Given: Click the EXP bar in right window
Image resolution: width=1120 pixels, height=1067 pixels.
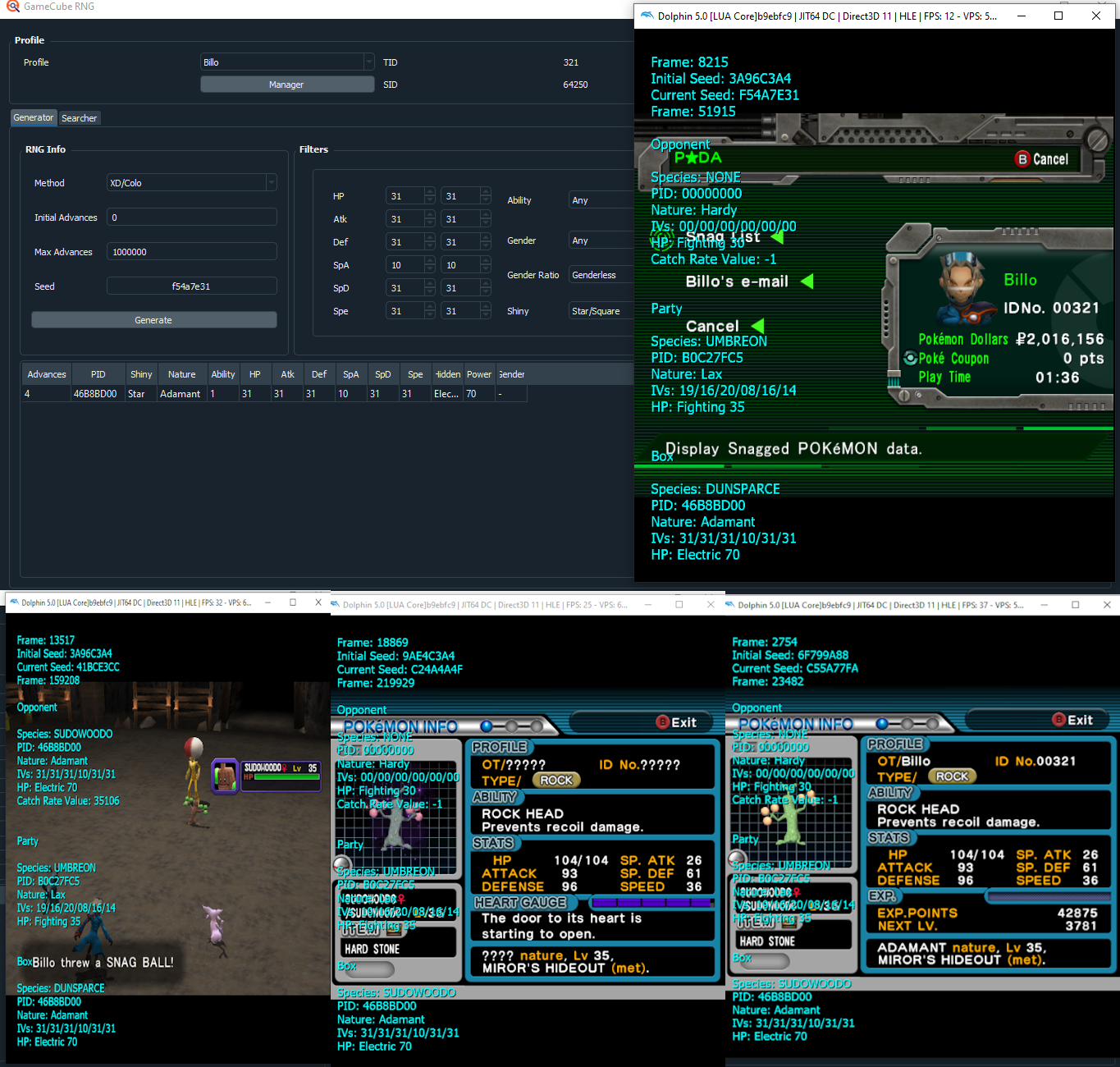Looking at the screenshot, I should (1048, 896).
